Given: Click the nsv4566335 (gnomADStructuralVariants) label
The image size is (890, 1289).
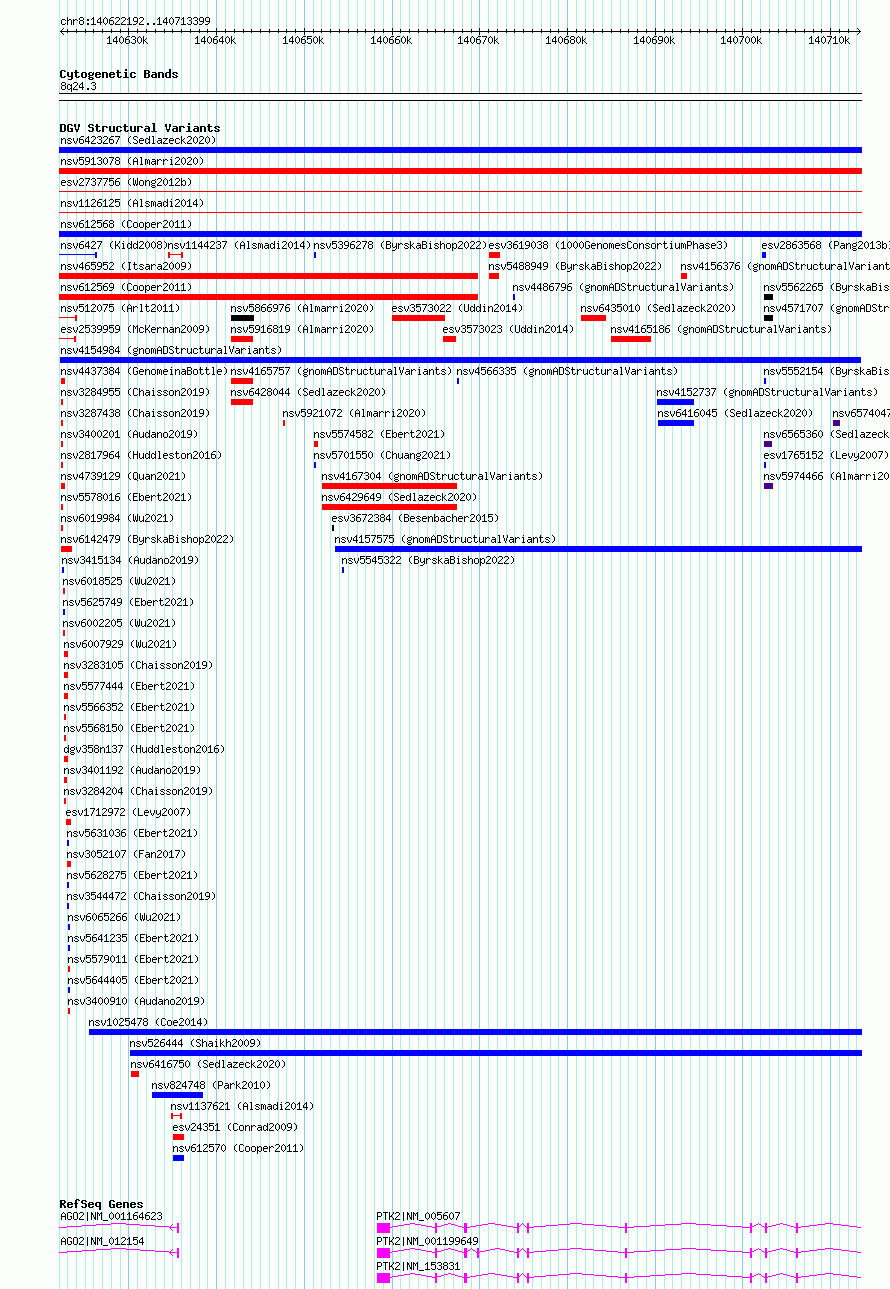Looking at the screenshot, I should click(x=567, y=371).
